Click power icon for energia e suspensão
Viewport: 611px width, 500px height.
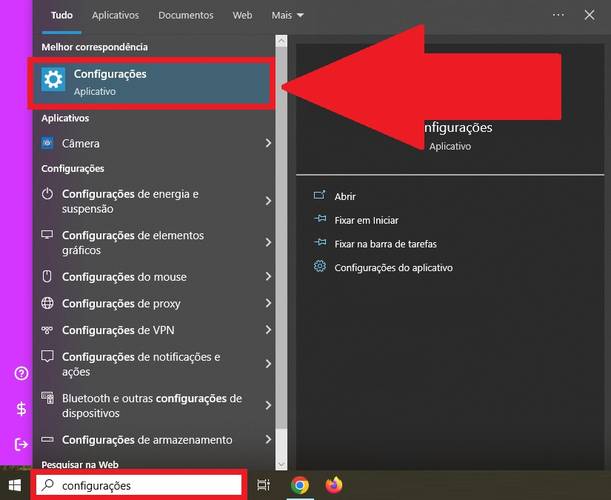[x=47, y=194]
